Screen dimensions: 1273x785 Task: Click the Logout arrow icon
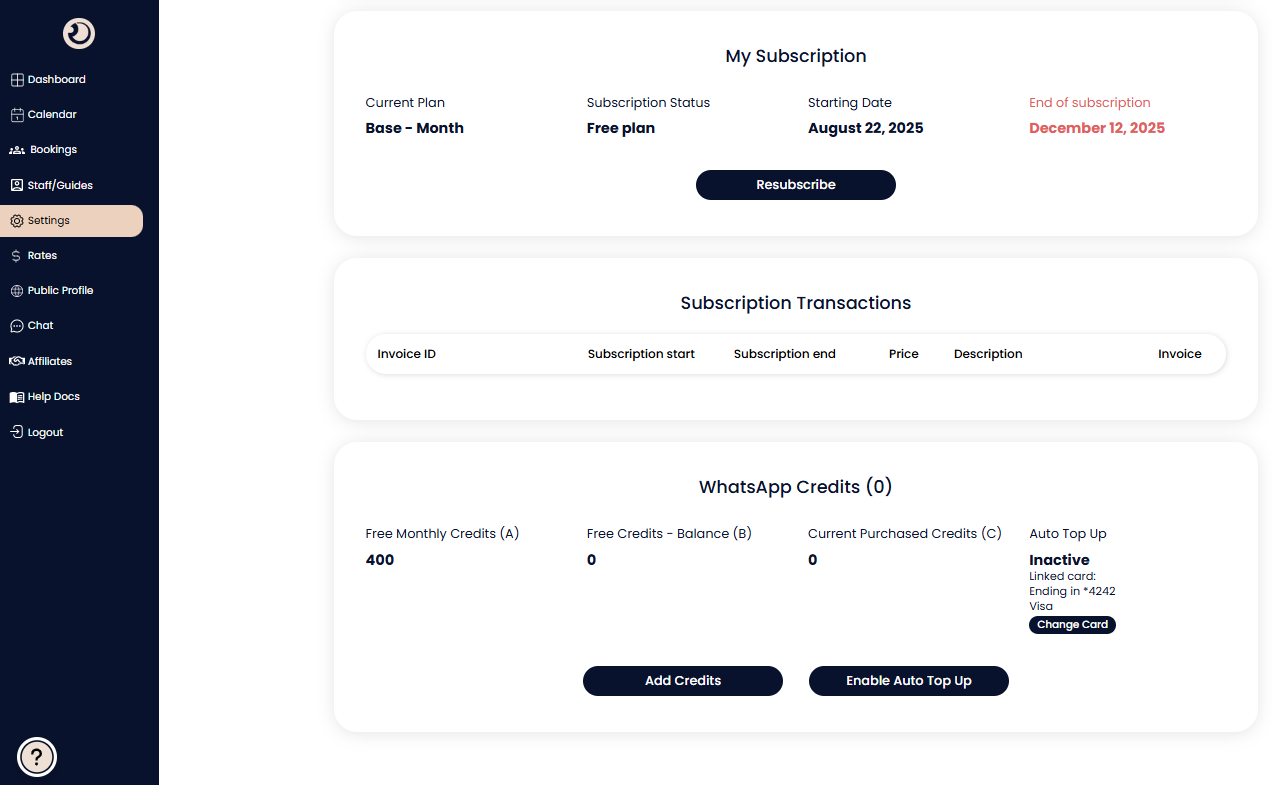pyautogui.click(x=17, y=433)
